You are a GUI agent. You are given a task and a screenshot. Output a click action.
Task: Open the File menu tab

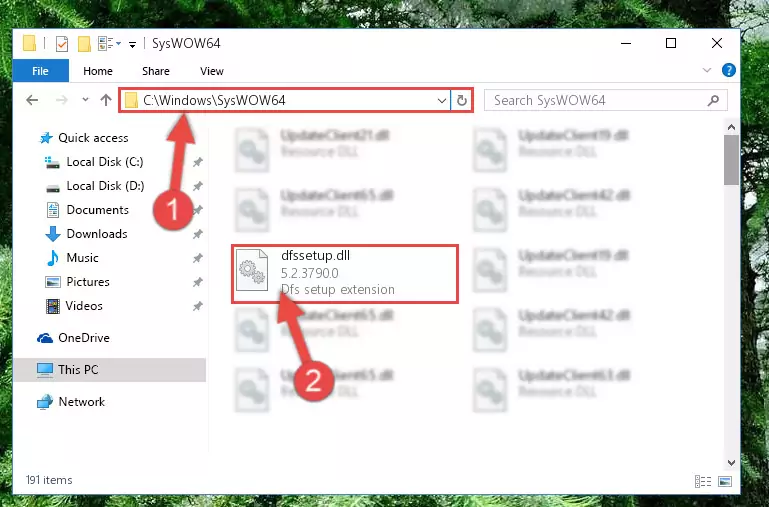40,71
